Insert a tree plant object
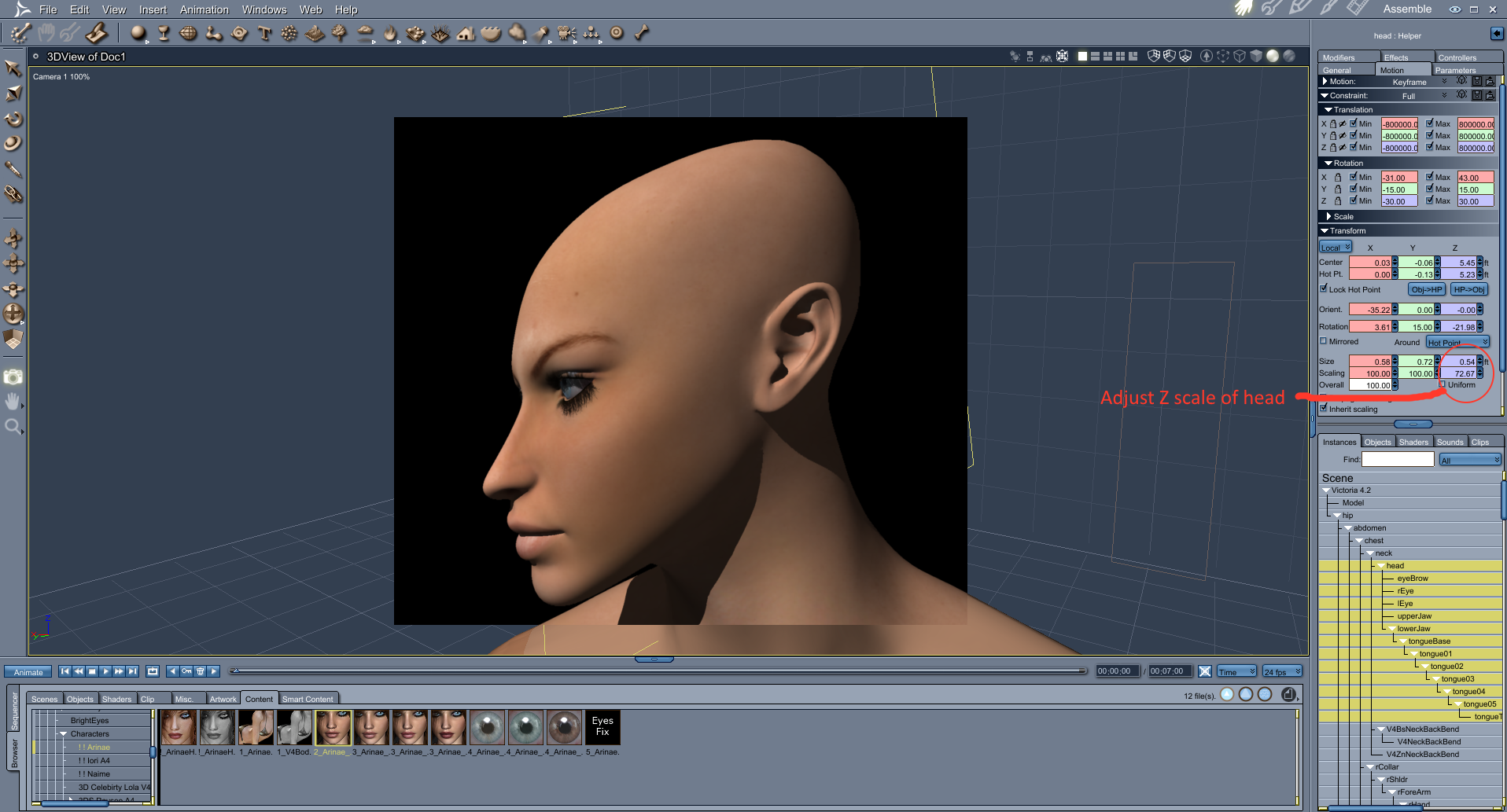The height and width of the screenshot is (812, 1507). point(340,33)
